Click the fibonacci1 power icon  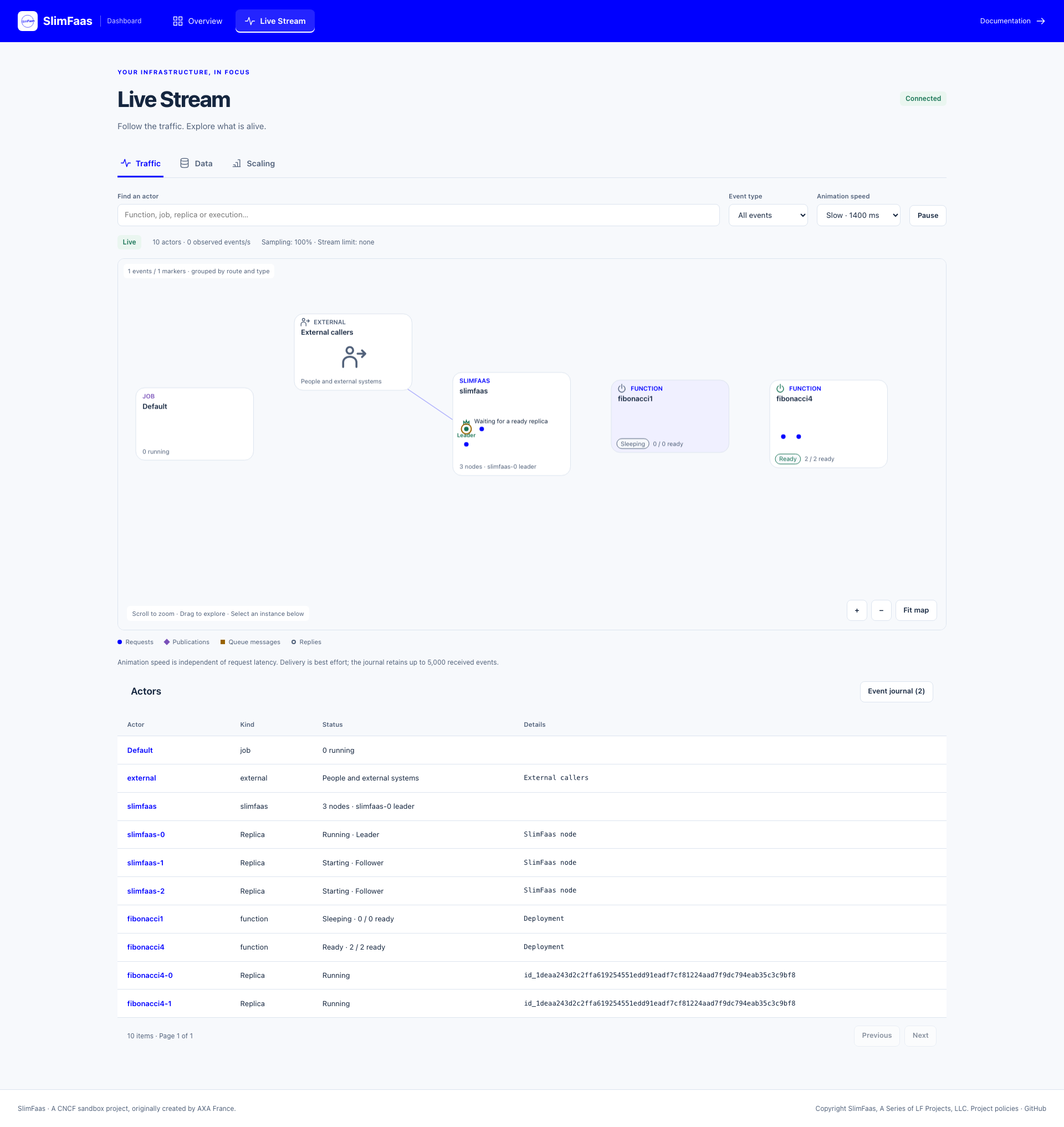(x=622, y=389)
